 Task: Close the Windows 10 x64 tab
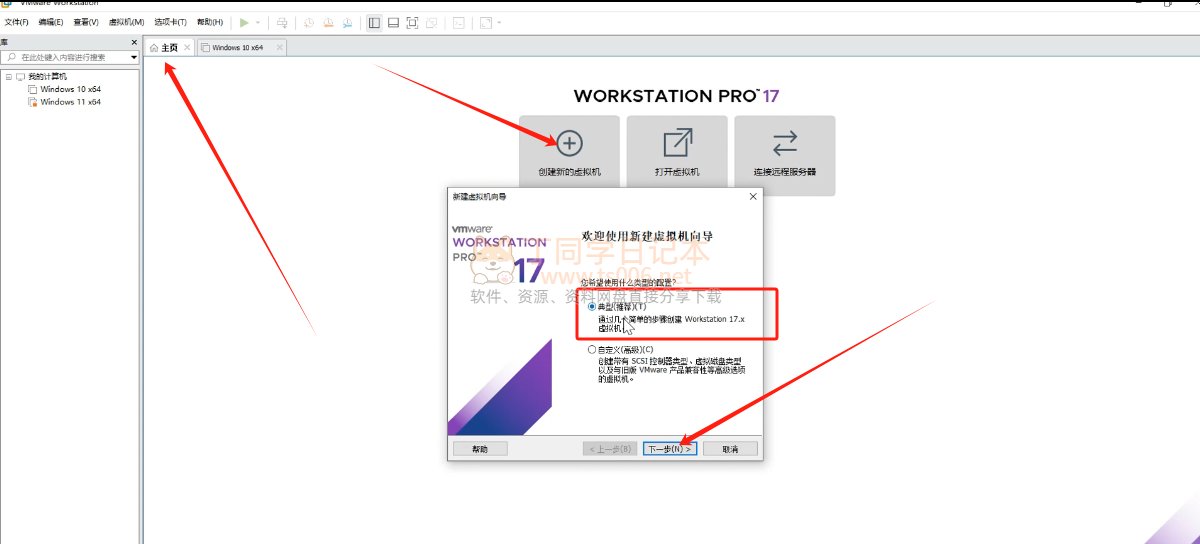[279, 47]
